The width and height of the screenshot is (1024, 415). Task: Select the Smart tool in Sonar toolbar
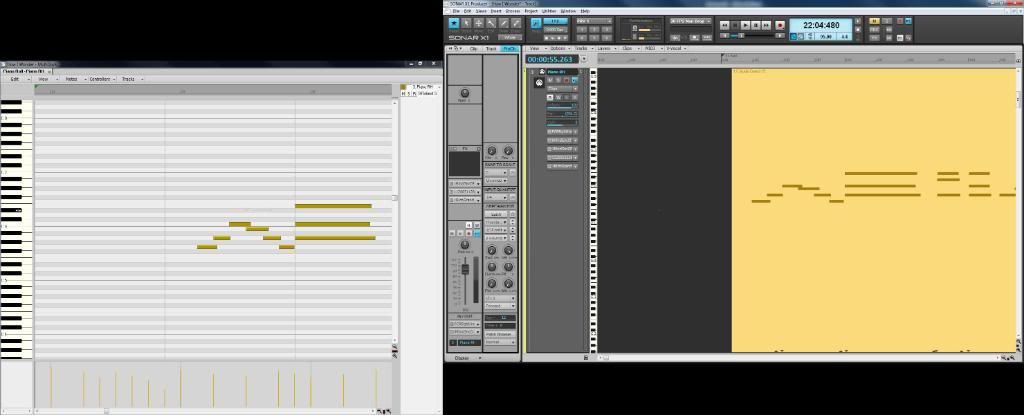coord(453,22)
